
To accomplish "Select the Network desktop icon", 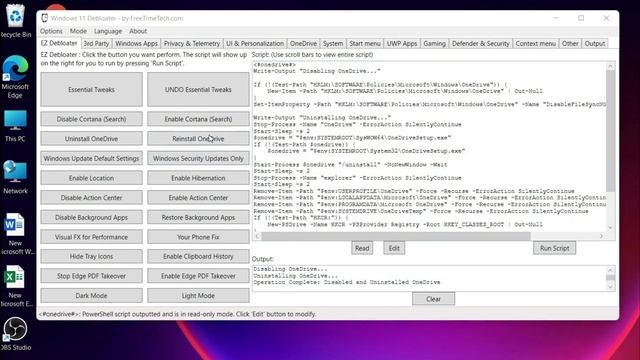I will 15,177.
